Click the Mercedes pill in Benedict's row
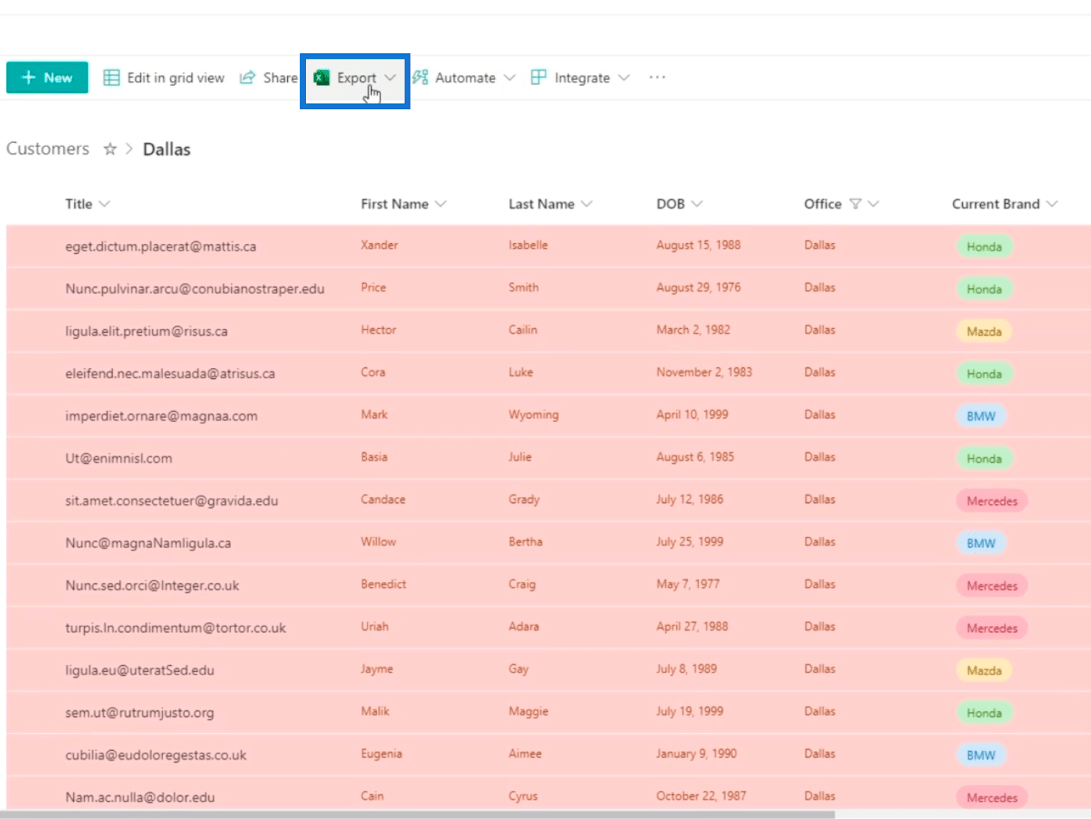The image size is (1091, 819). 992,587
